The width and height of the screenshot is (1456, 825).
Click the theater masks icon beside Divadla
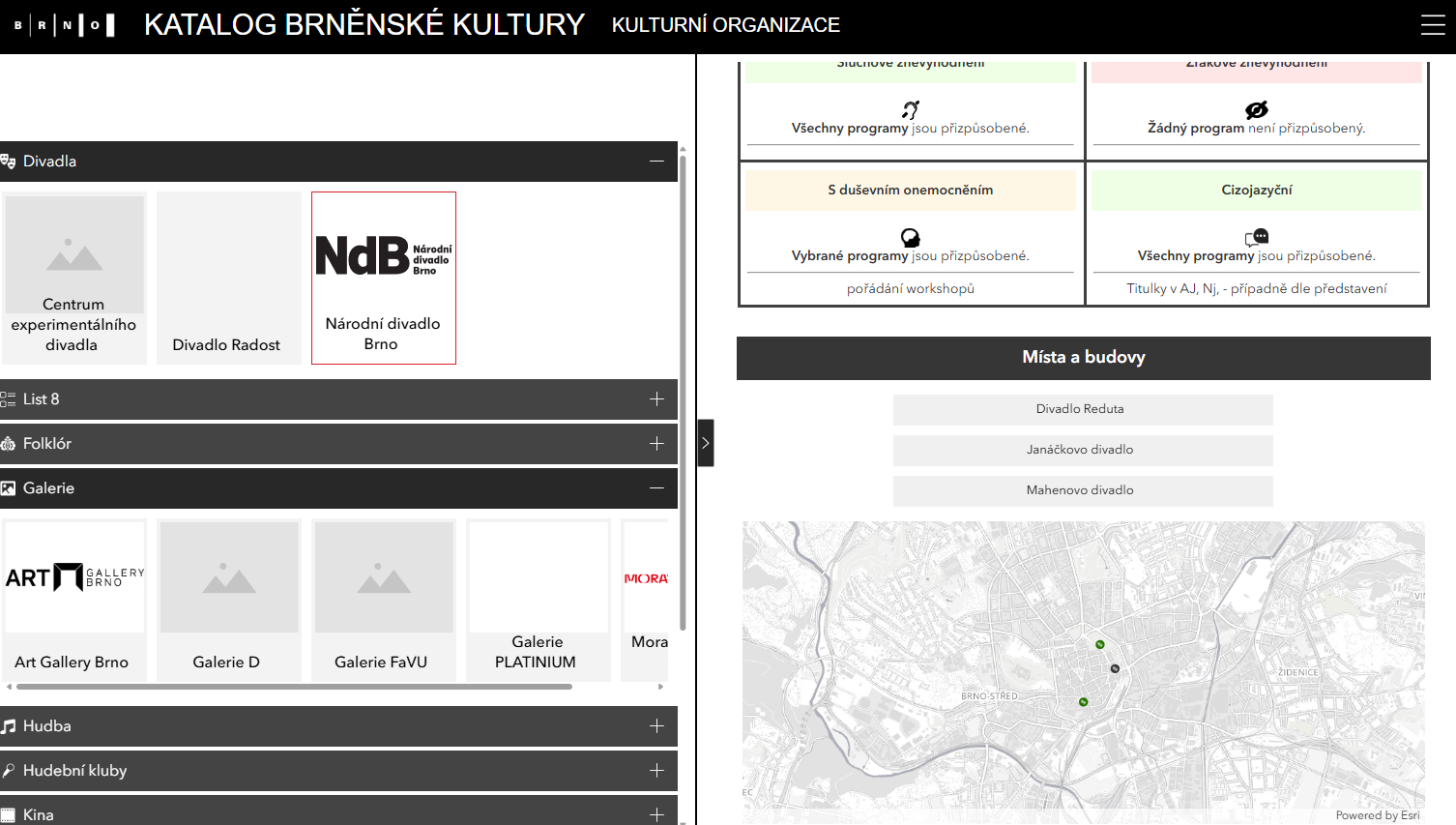pos(11,161)
